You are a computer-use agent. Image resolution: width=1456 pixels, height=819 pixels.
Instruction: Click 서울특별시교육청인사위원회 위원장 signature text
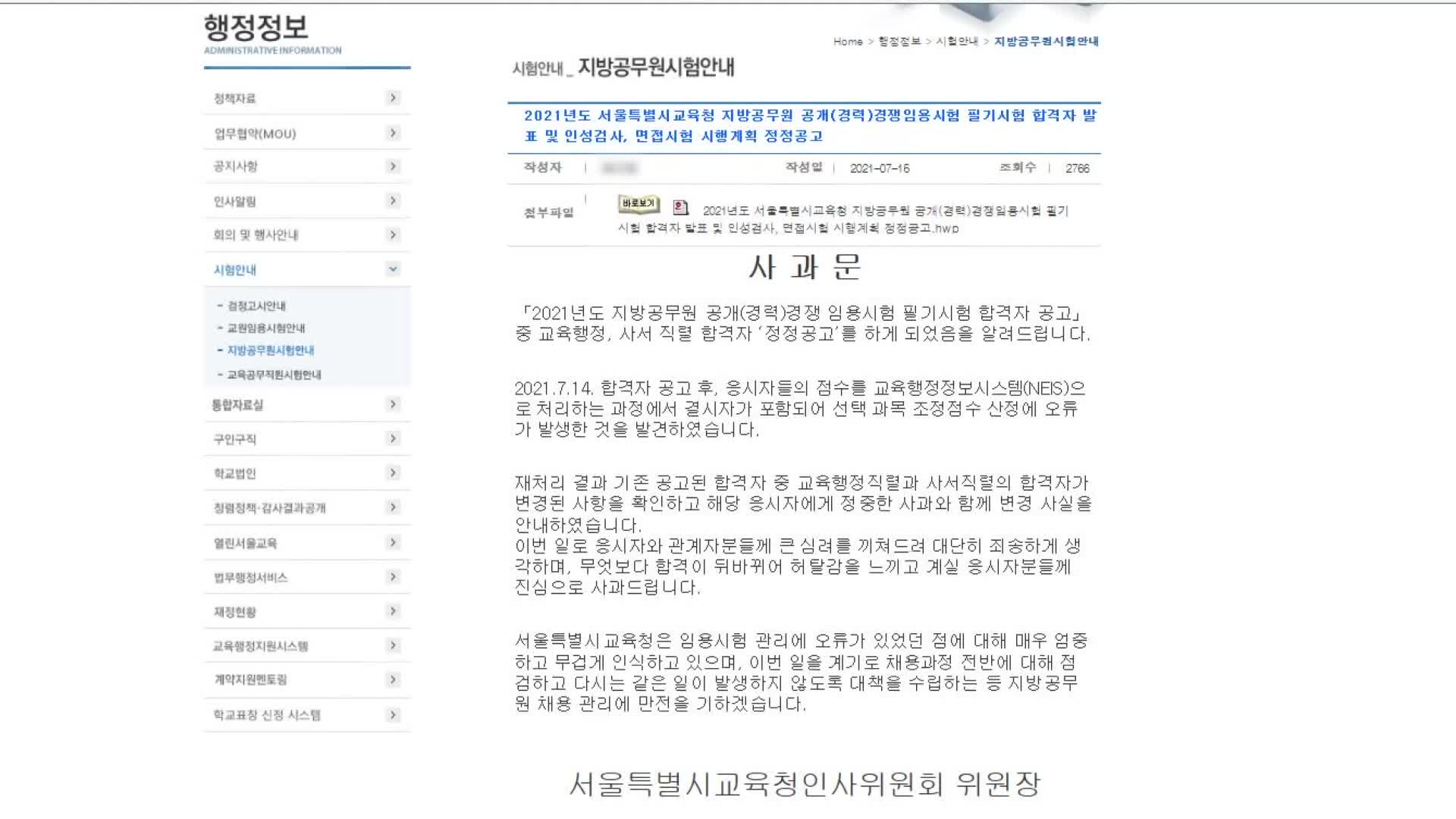(805, 784)
